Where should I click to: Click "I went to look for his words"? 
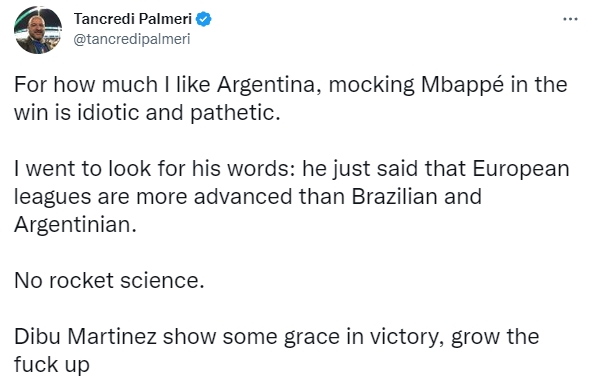(x=154, y=168)
